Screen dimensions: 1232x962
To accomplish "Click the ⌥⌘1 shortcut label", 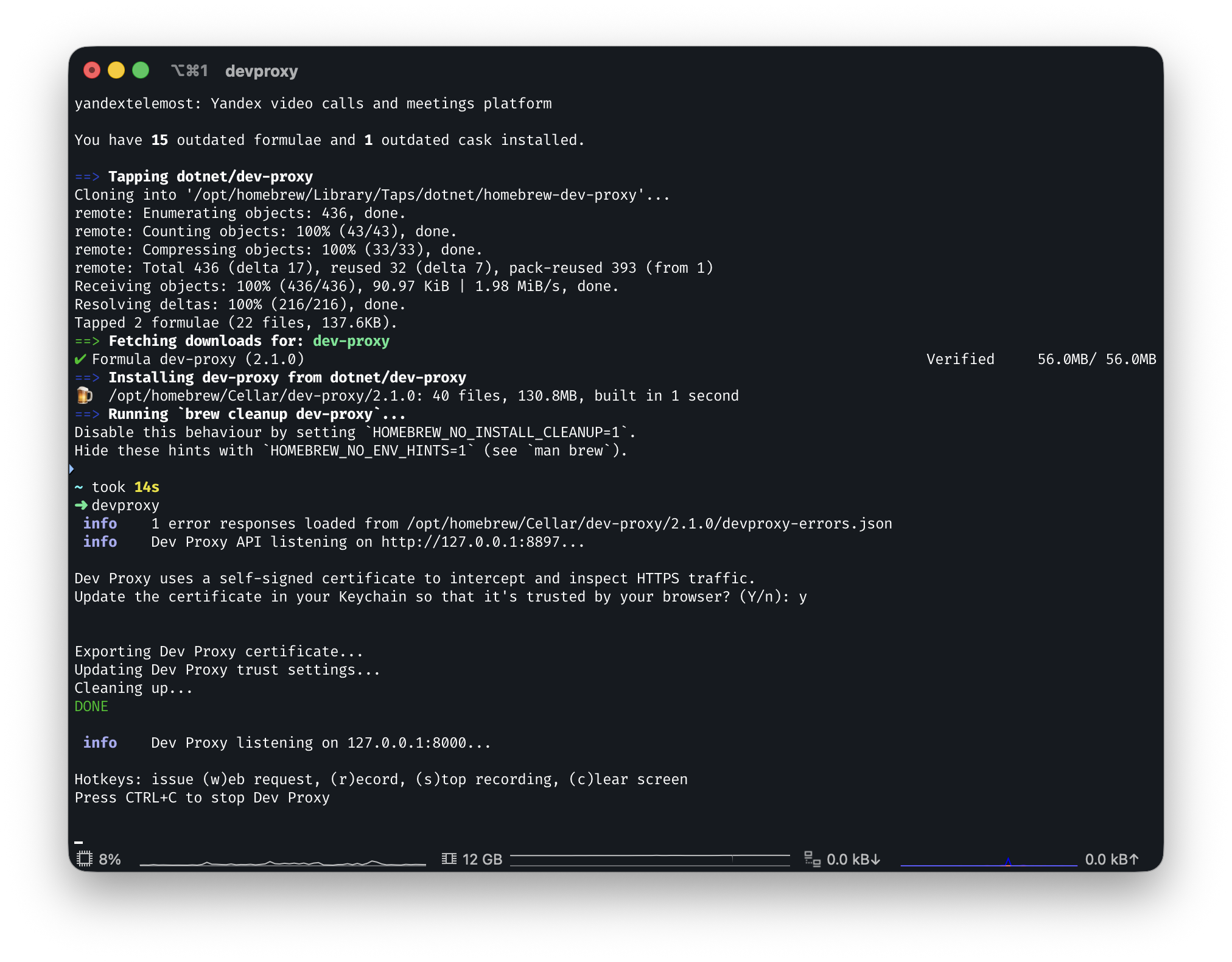I will point(189,71).
